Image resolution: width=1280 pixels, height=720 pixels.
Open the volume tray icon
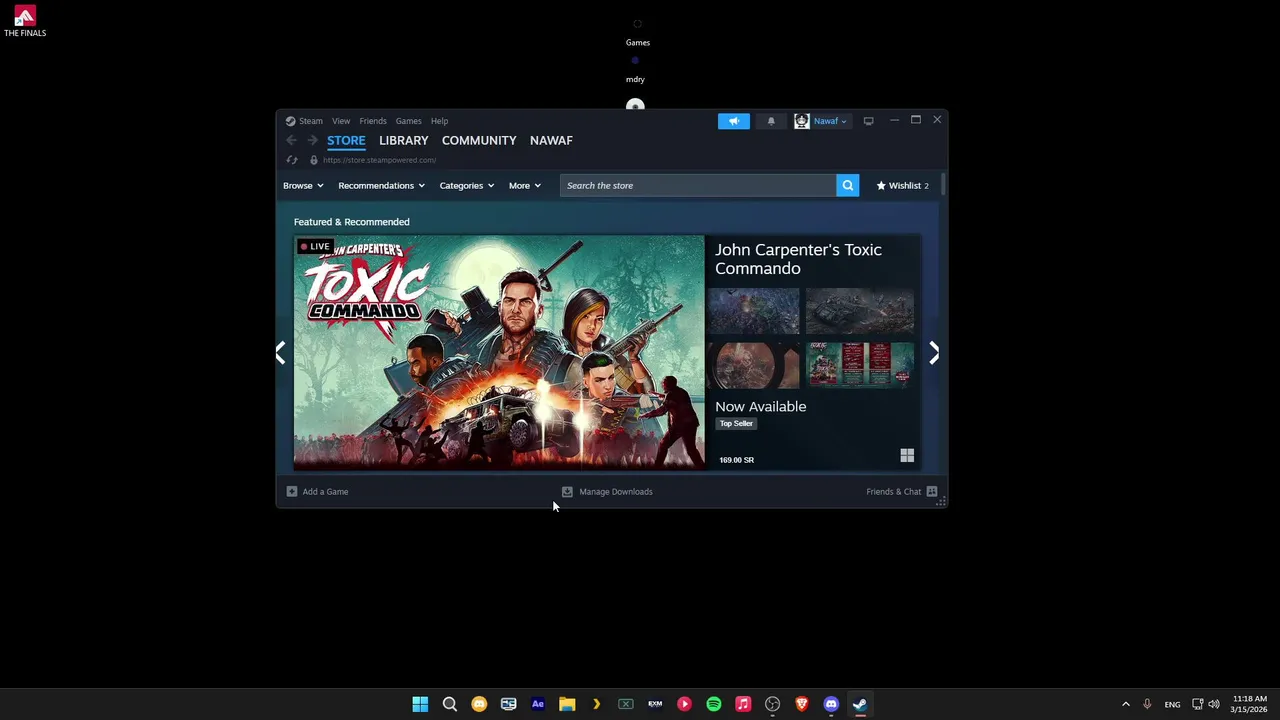[x=1213, y=704]
